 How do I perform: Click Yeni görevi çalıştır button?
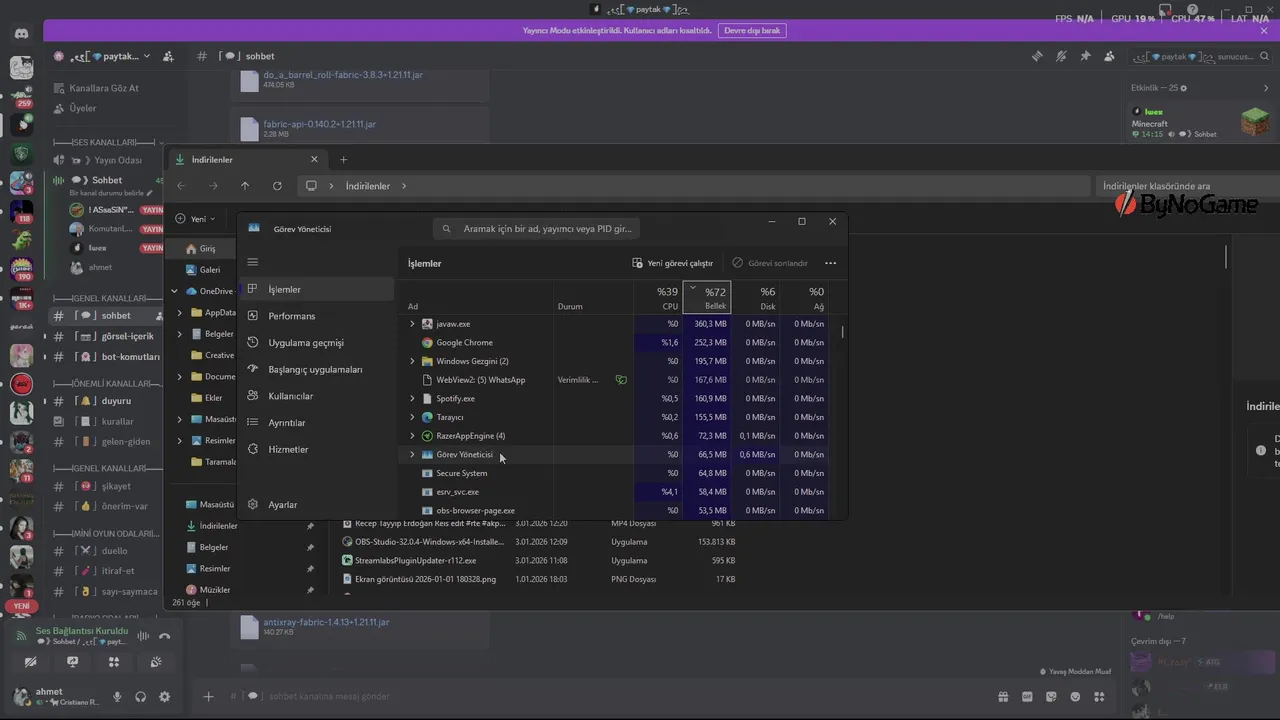coord(673,263)
